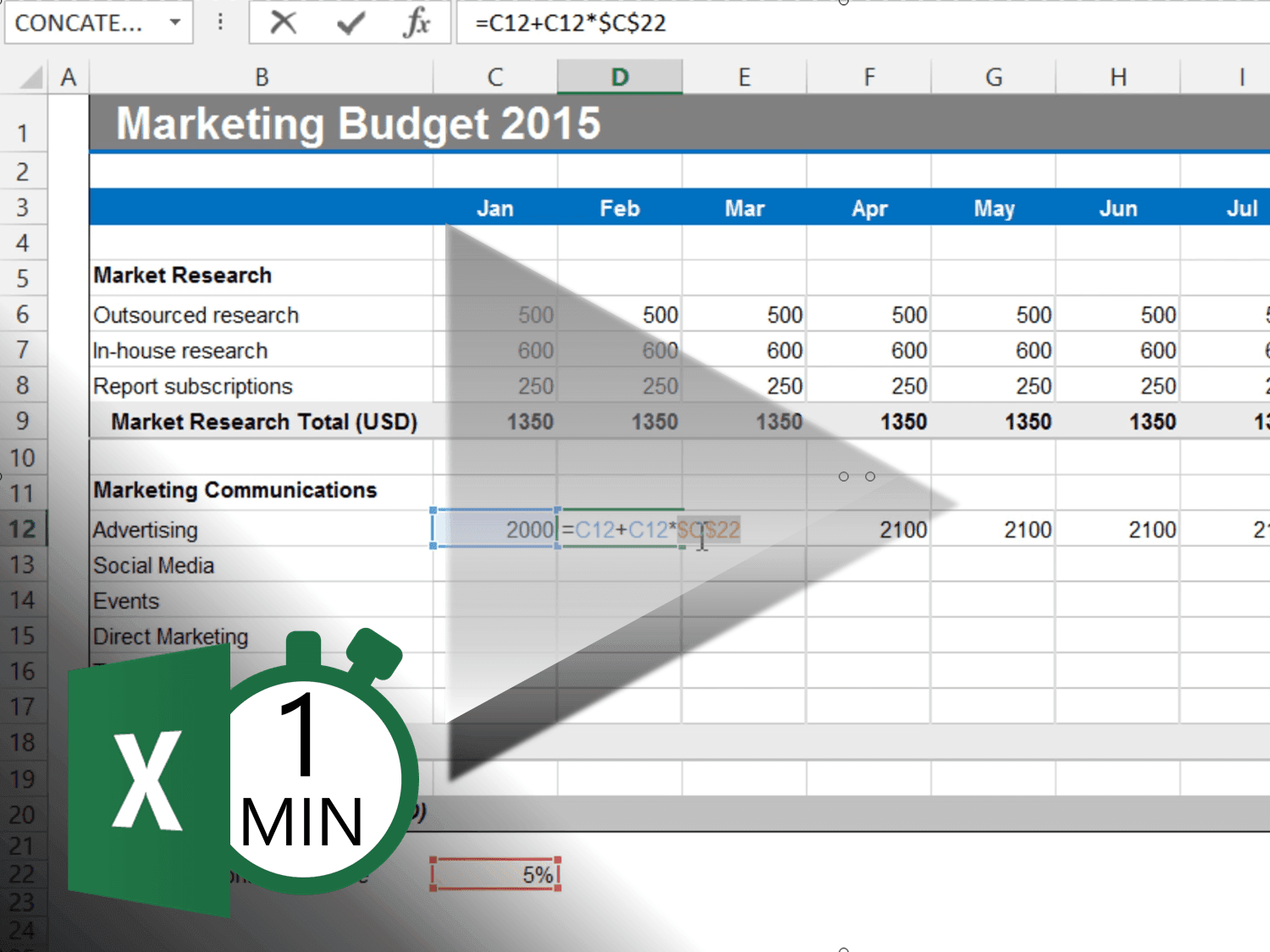Click the Feb month header
Image resolution: width=1270 pixels, height=952 pixels.
[x=620, y=208]
